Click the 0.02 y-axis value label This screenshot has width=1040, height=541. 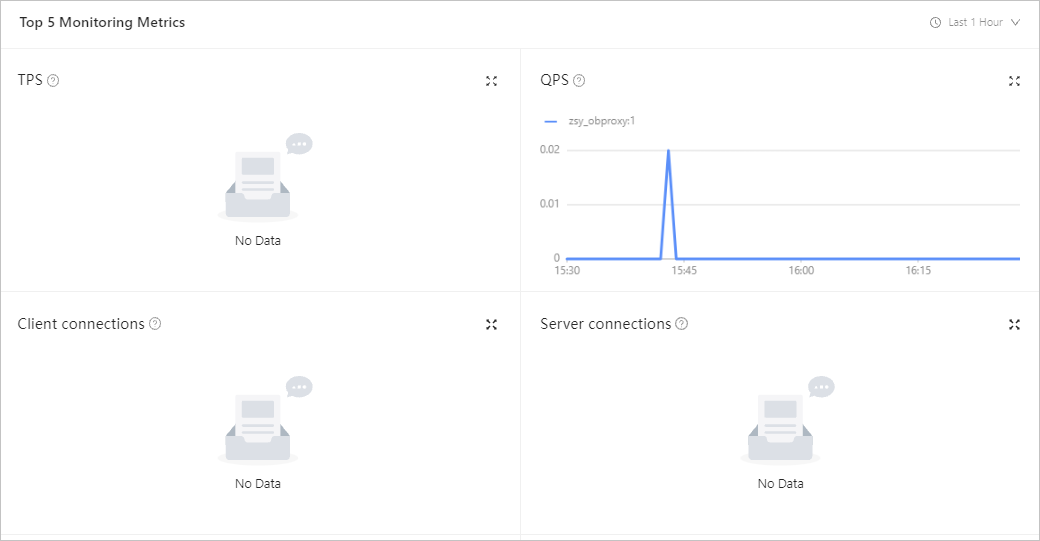pos(549,150)
